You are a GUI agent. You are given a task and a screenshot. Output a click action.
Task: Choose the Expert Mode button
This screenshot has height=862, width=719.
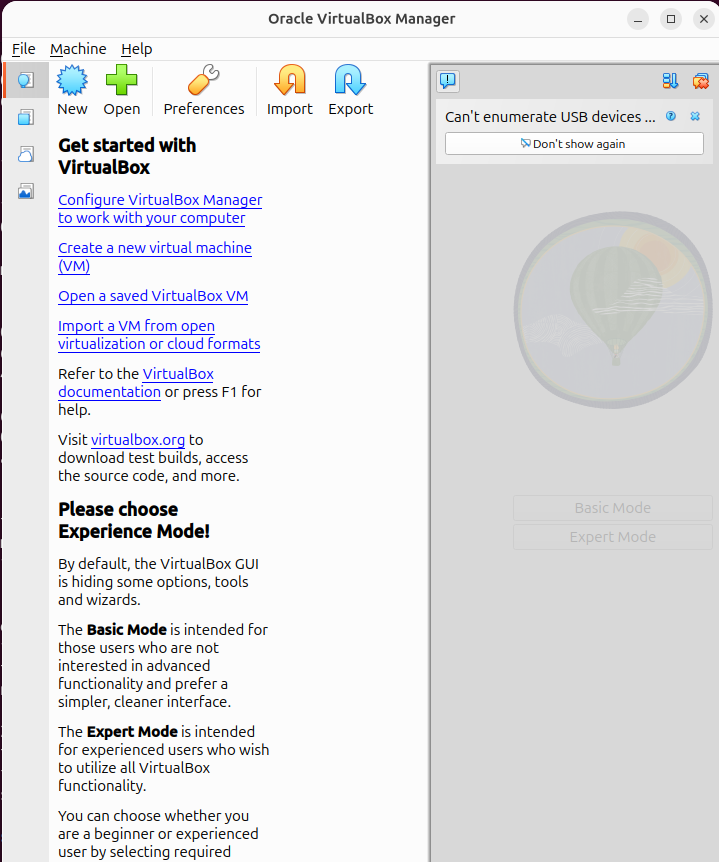coord(613,537)
